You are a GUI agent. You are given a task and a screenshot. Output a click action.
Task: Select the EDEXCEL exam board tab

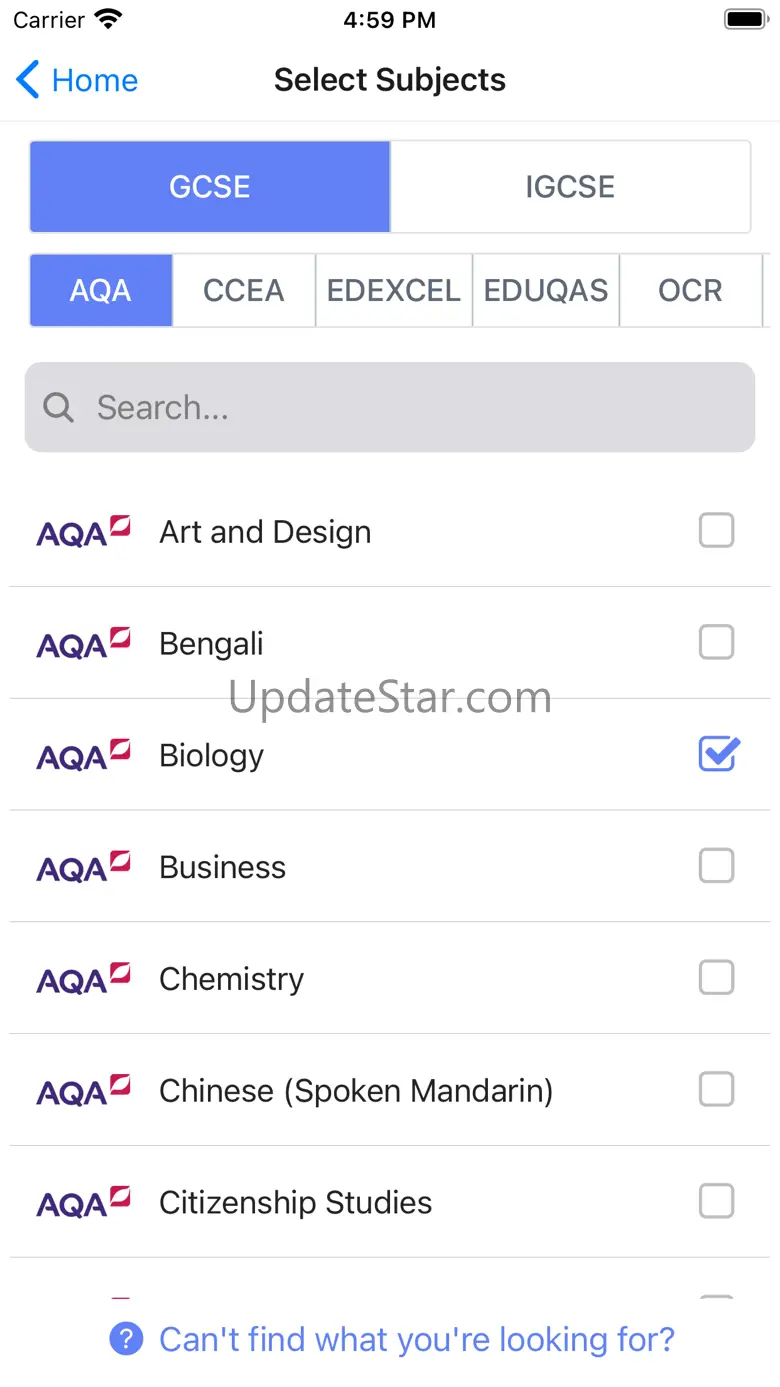click(394, 291)
